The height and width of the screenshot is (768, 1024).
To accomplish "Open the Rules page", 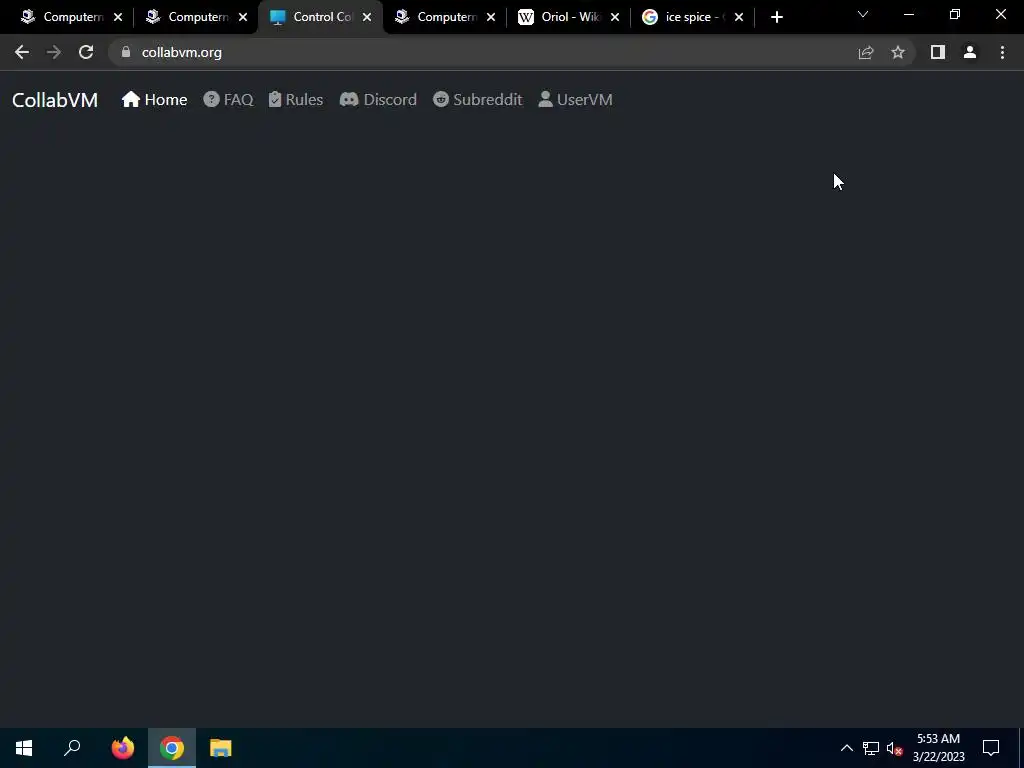I will click(296, 99).
